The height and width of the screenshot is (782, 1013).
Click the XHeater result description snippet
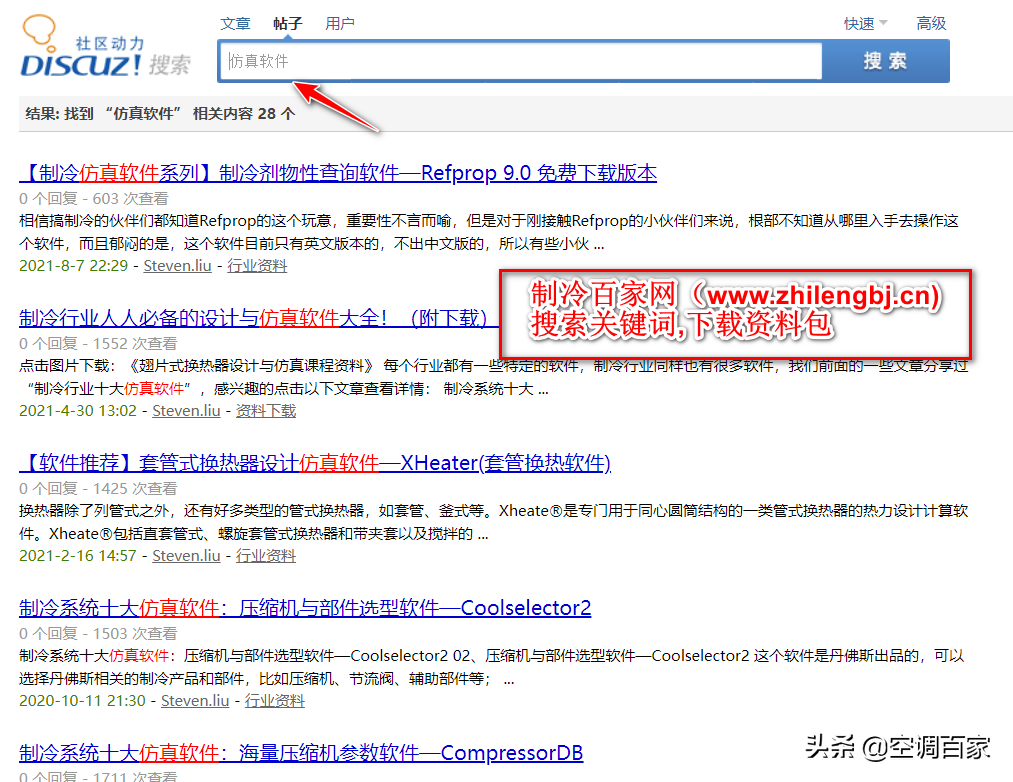coord(494,522)
